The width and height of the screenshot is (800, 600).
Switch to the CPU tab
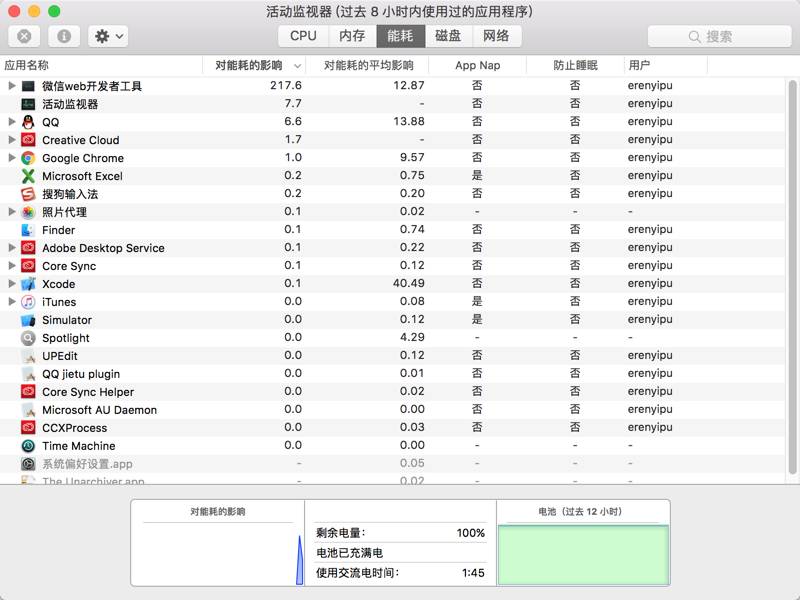tap(303, 36)
